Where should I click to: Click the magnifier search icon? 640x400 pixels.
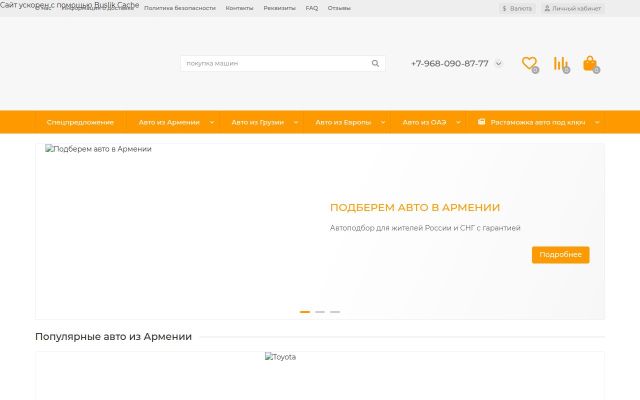[375, 63]
